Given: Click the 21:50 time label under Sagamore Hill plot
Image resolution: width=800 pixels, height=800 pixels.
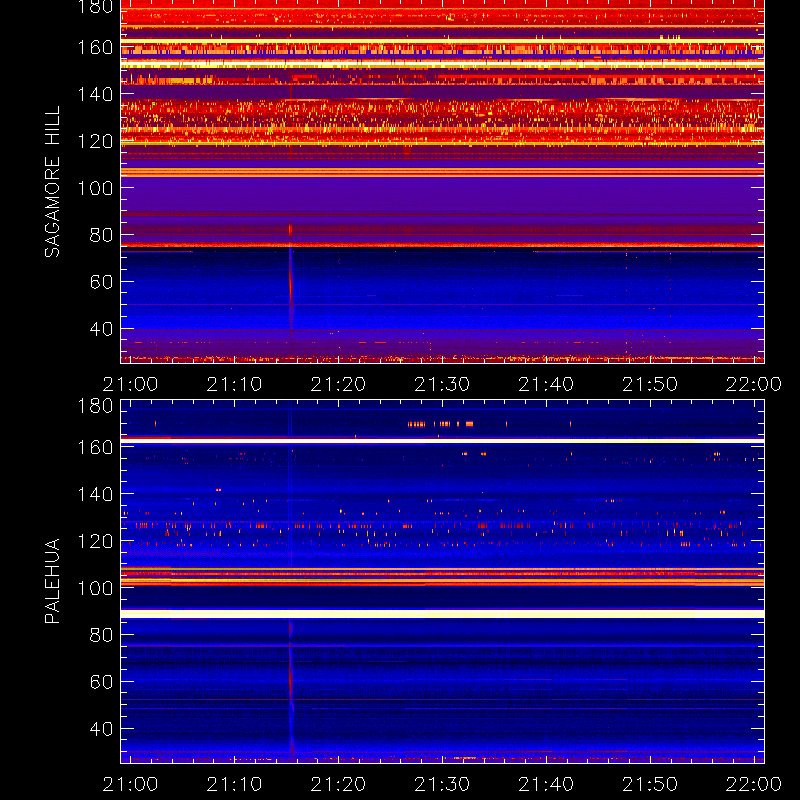Looking at the screenshot, I should pyautogui.click(x=650, y=384).
